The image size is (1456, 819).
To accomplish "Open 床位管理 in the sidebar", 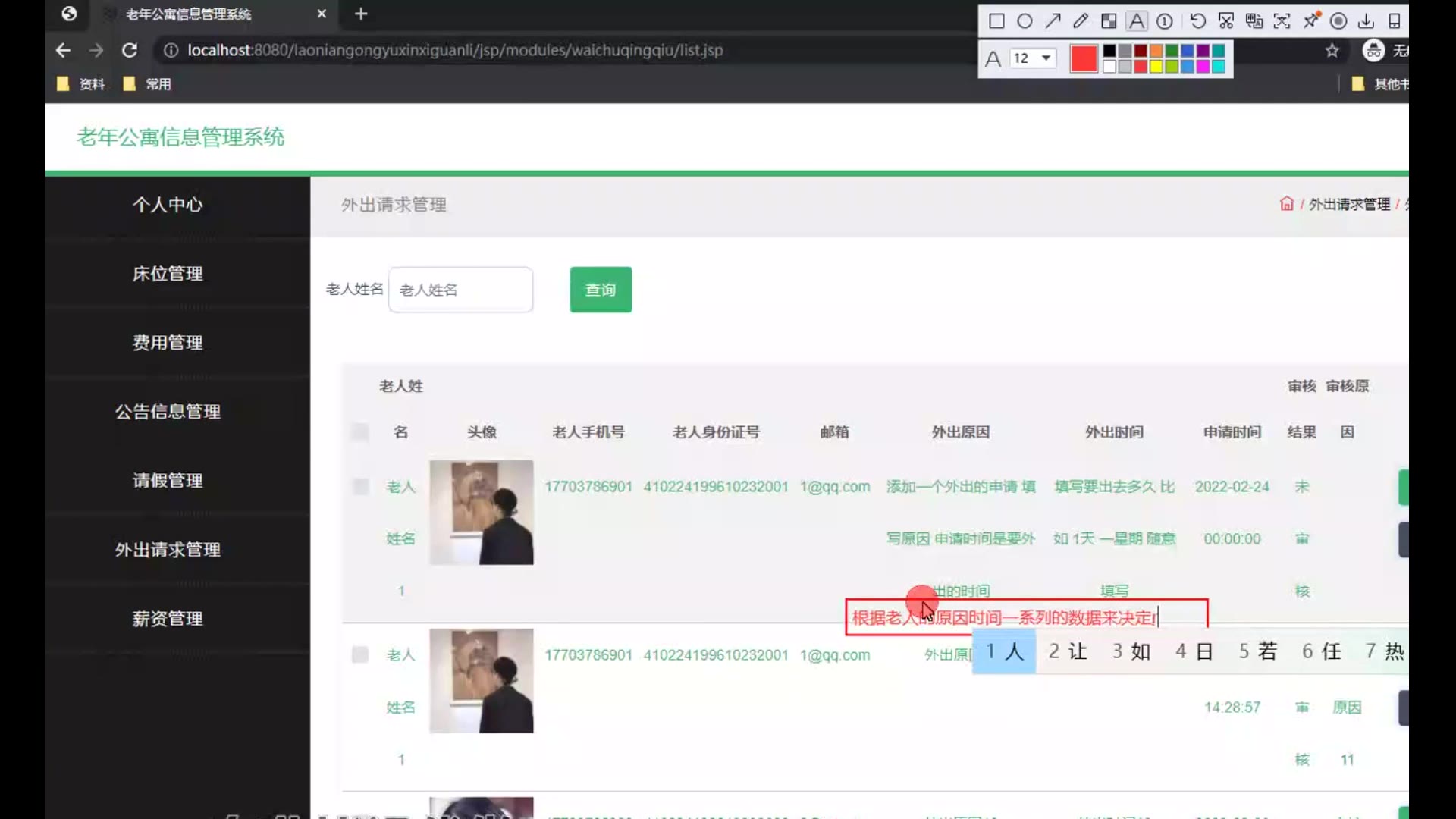I will tap(168, 274).
